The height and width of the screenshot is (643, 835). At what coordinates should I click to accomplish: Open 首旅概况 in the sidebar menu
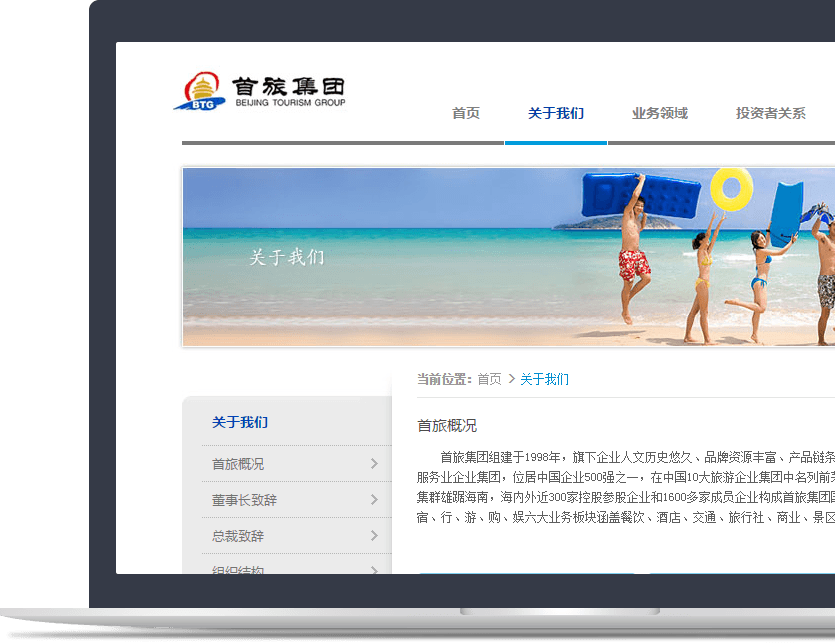pos(238,464)
